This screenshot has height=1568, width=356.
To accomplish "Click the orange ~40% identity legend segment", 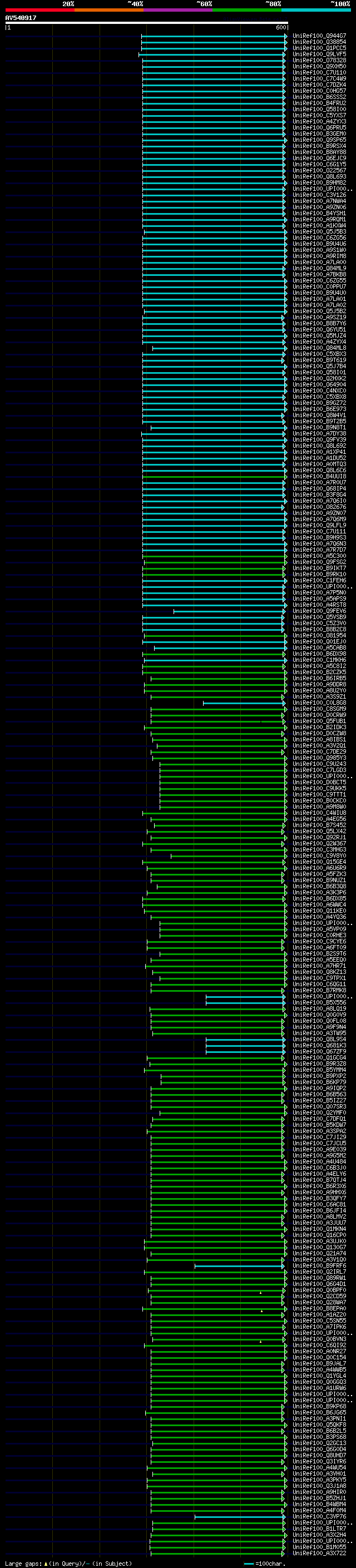I will (x=109, y=10).
